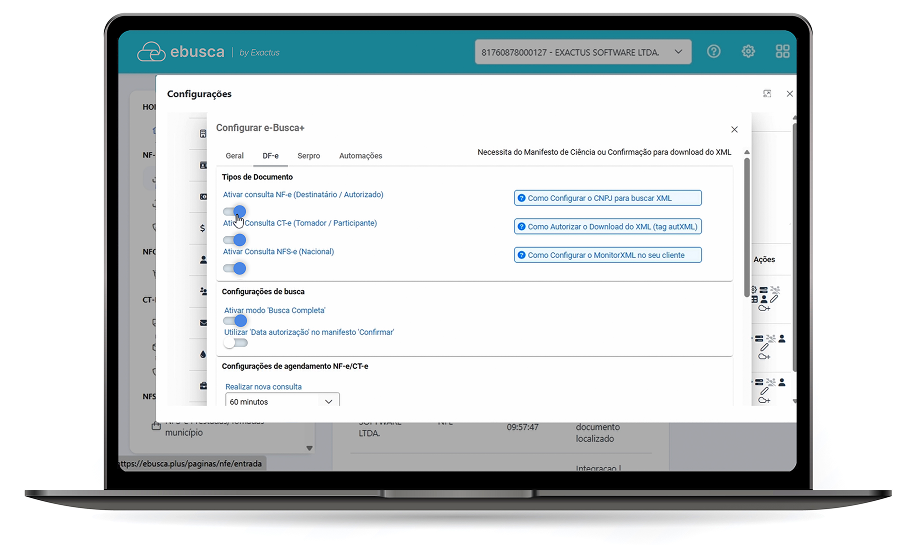Image resolution: width=915 pixels, height=545 pixels.
Task: Open the 60 minutos consulta interval dropdown
Action: [x=282, y=401]
